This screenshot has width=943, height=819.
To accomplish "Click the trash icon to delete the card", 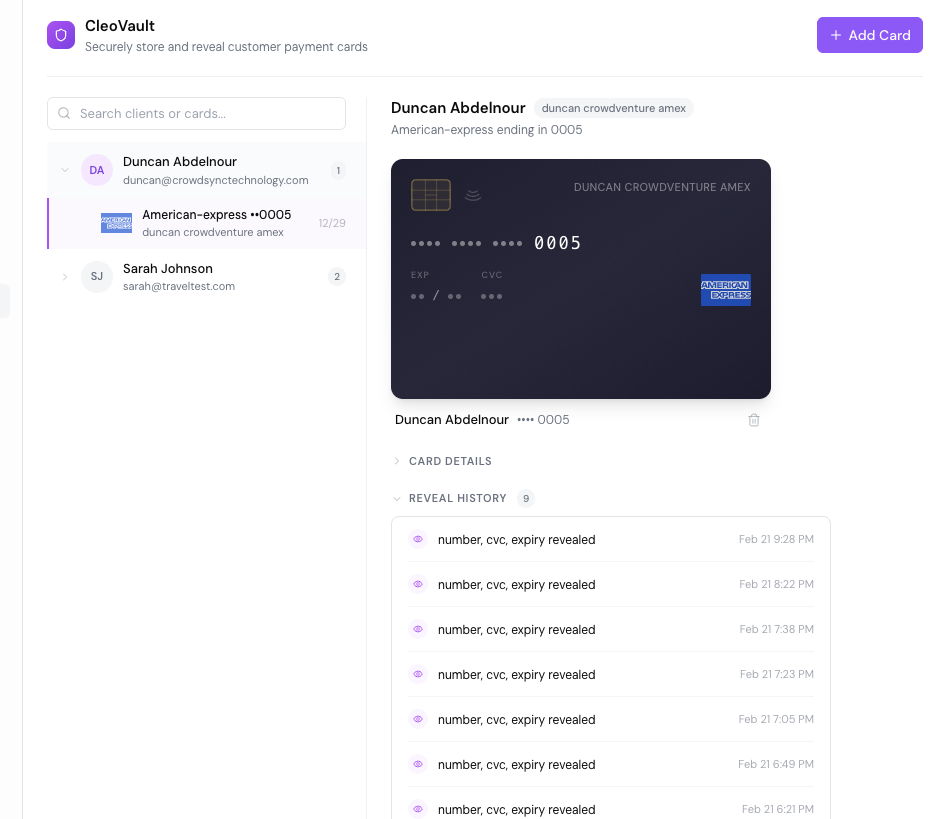I will click(x=754, y=420).
